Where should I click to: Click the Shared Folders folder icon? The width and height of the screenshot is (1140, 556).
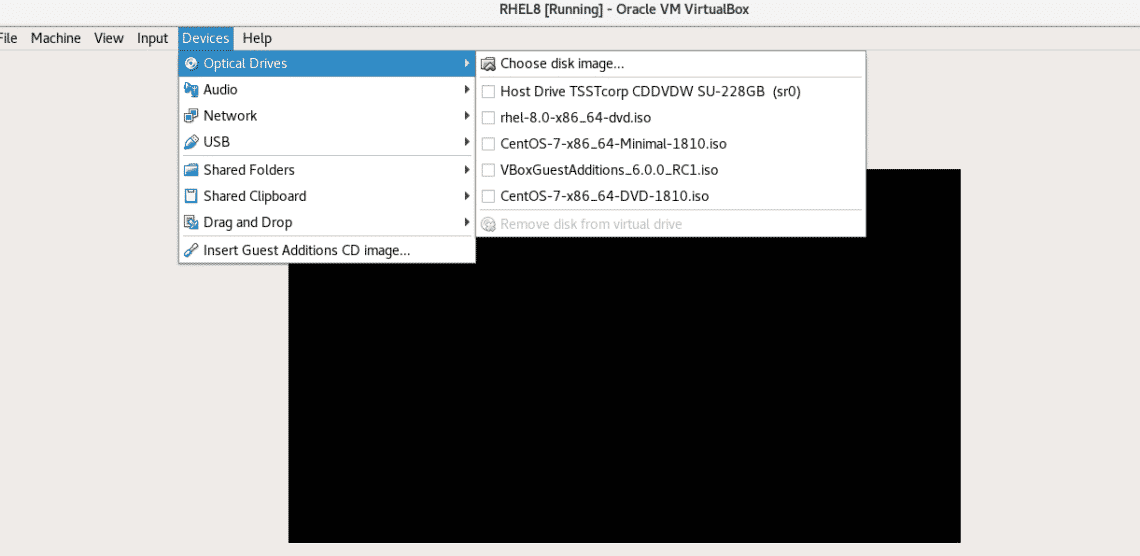(190, 170)
